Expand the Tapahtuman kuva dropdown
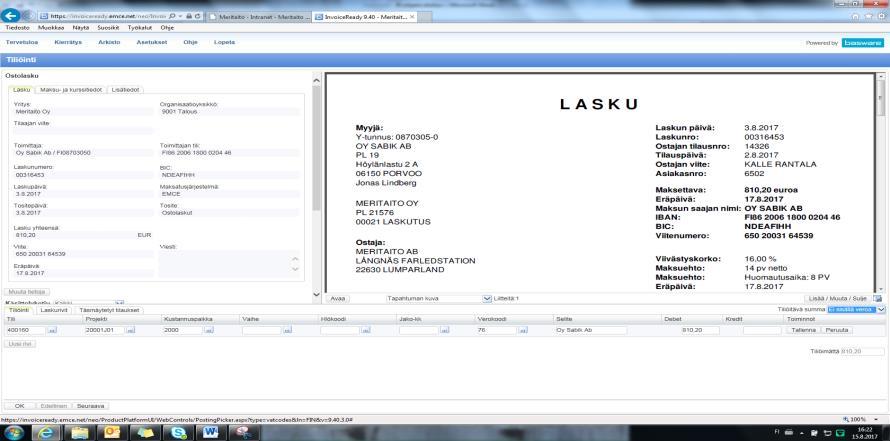 (x=486, y=298)
